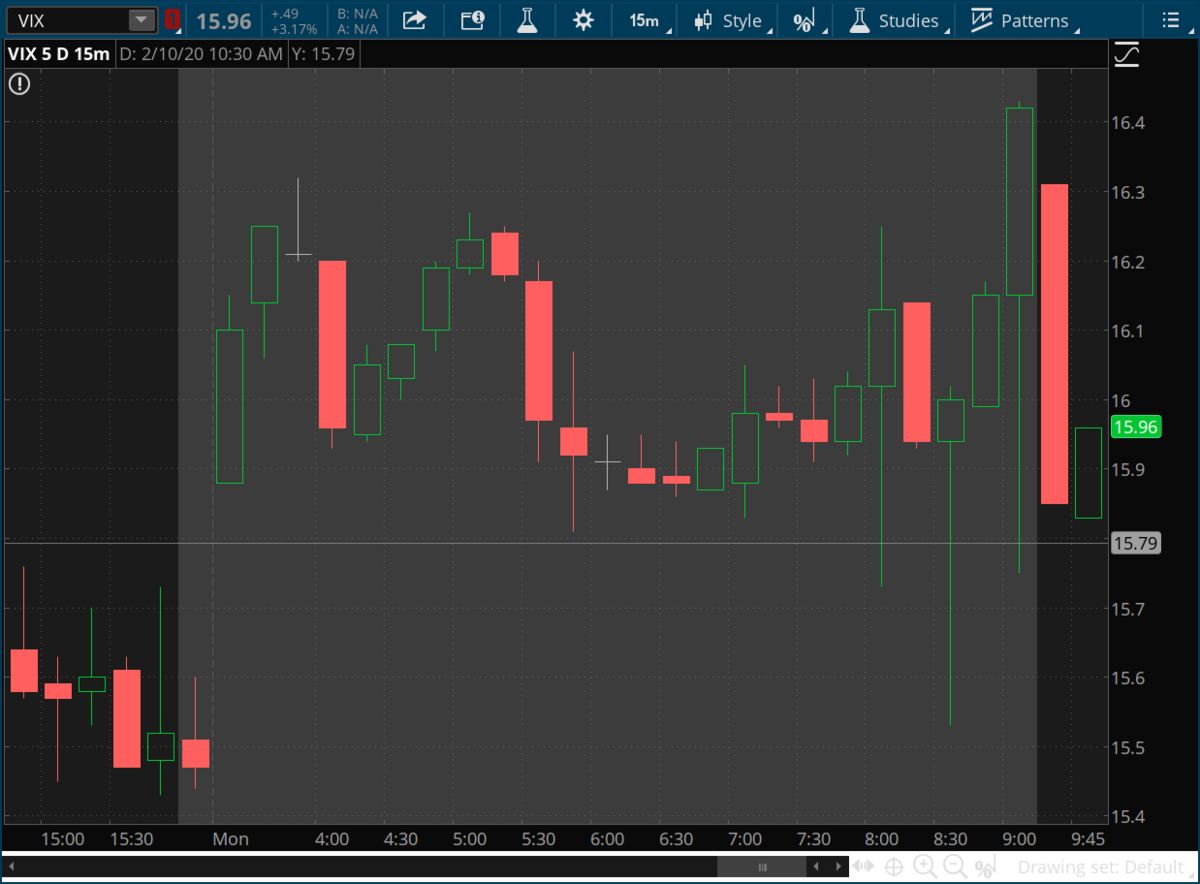This screenshot has height=884, width=1200.
Task: Click the 15.6 price axis label
Action: click(1130, 678)
